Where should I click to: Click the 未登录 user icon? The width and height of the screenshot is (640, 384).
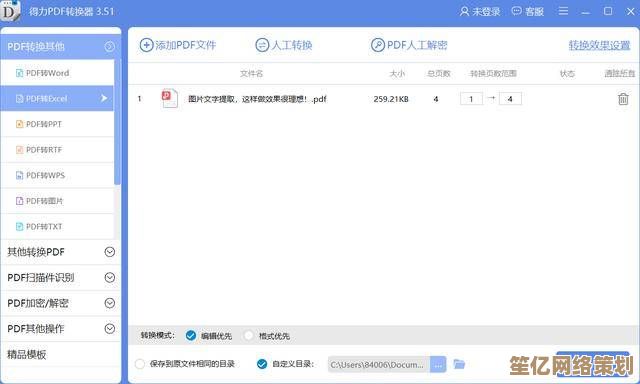pyautogui.click(x=464, y=11)
